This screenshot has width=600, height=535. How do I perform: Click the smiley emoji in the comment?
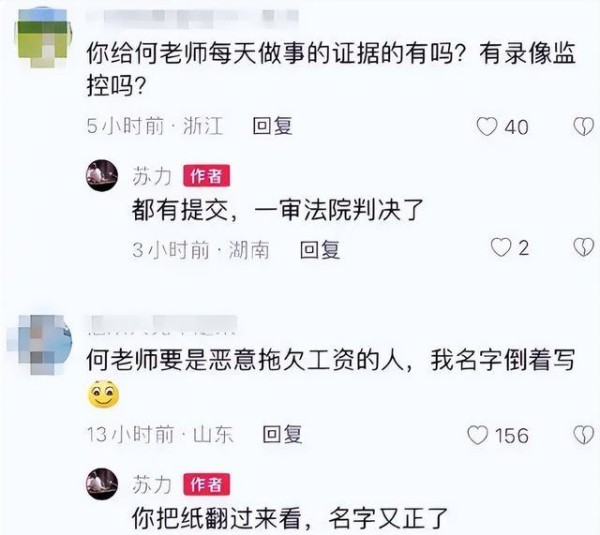click(103, 394)
